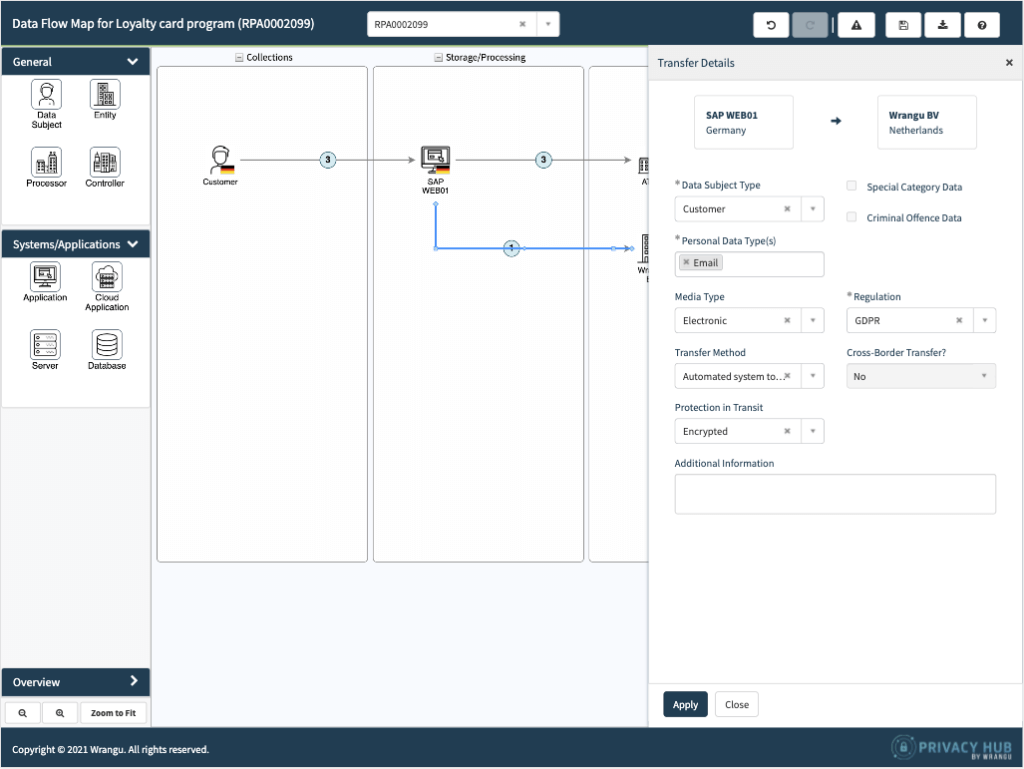Open the Protection in Transit dropdown

tap(813, 432)
